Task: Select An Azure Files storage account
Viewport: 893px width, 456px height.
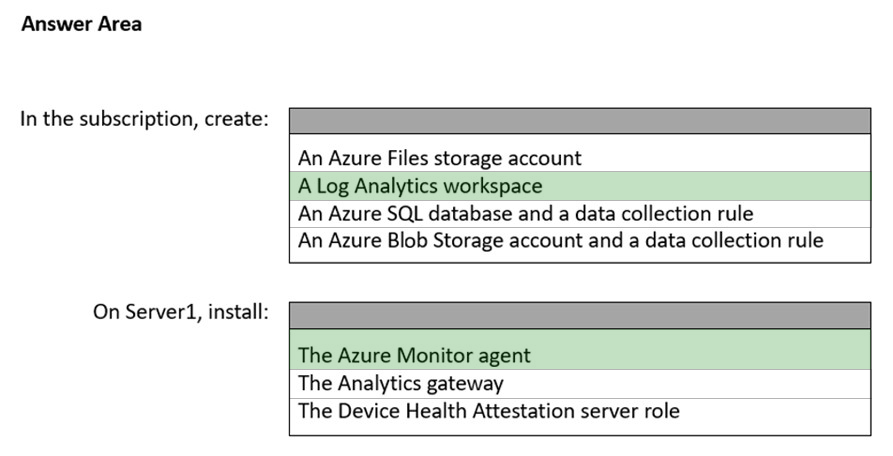Action: pyautogui.click(x=440, y=158)
